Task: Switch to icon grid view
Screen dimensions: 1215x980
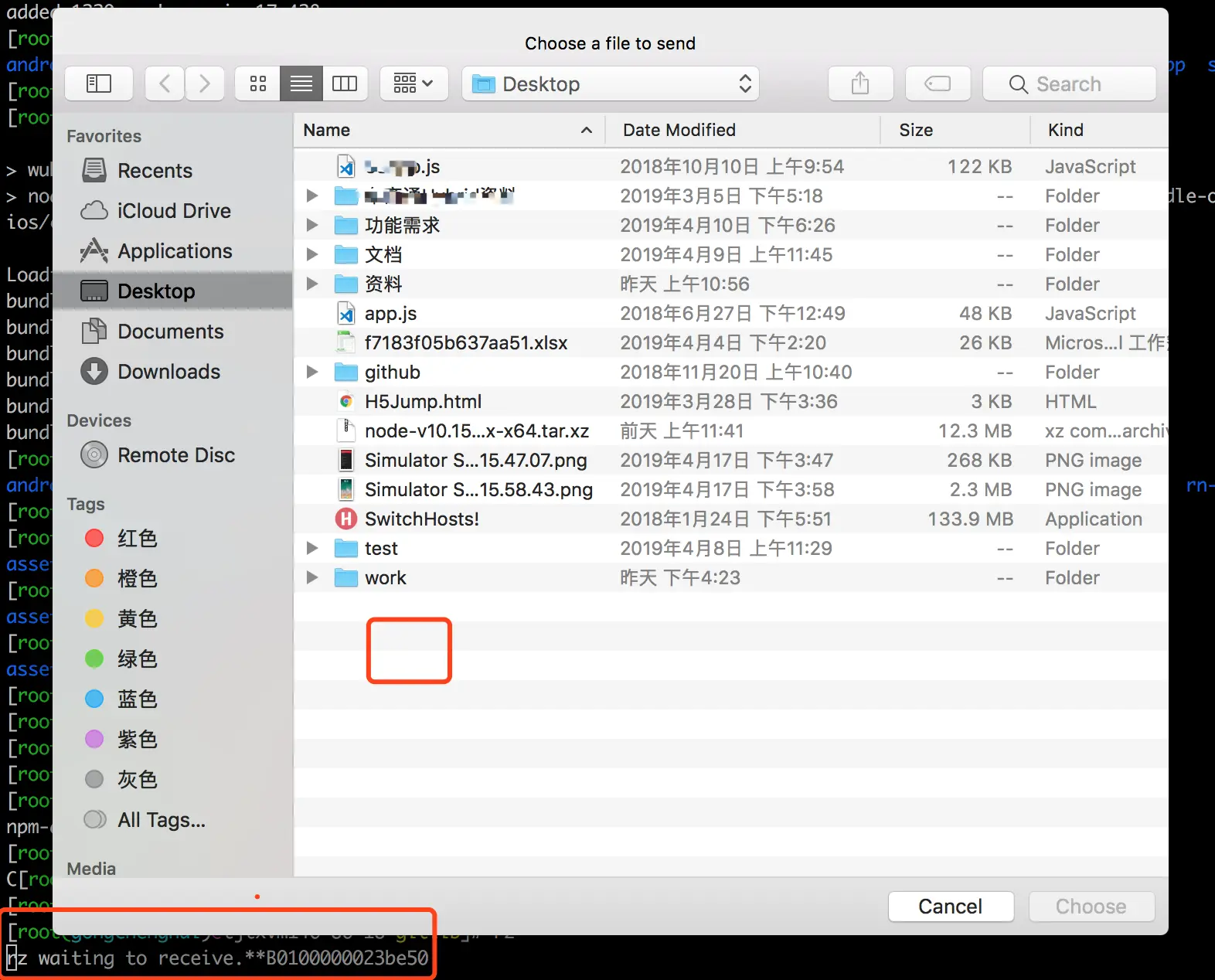Action: coord(258,83)
